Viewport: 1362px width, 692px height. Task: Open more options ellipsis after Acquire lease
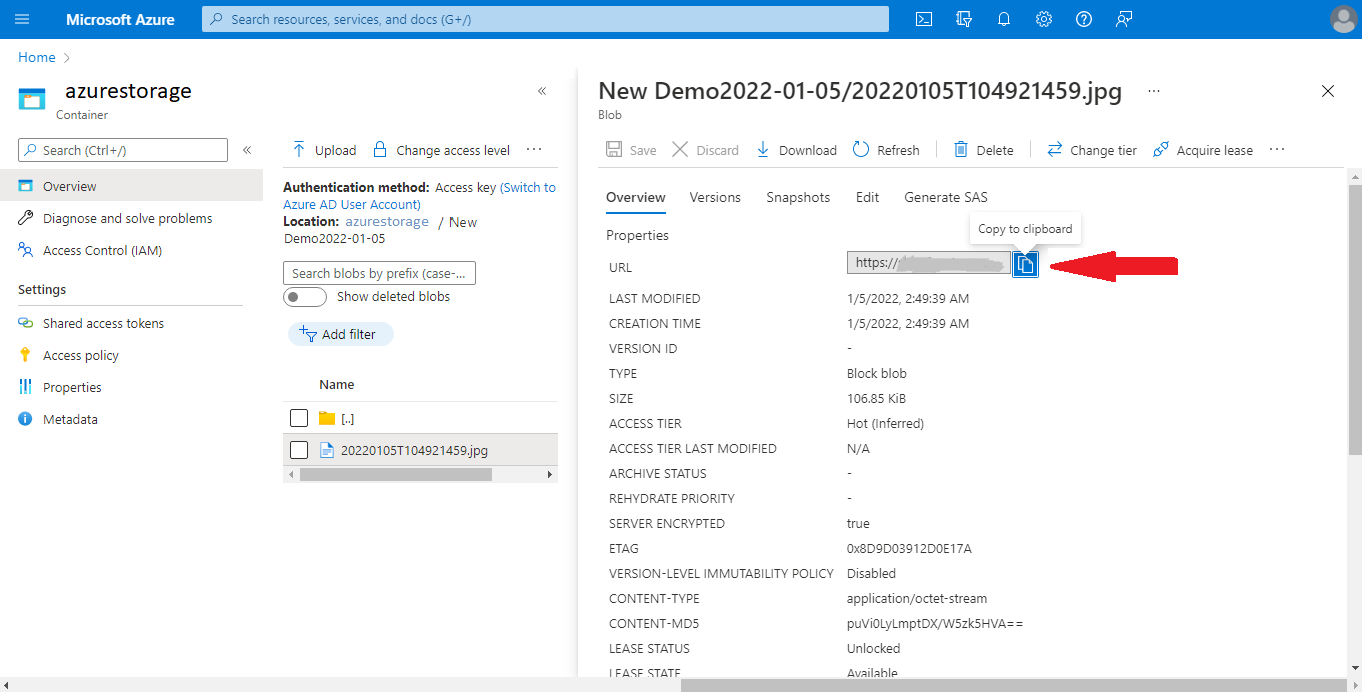[x=1277, y=150]
